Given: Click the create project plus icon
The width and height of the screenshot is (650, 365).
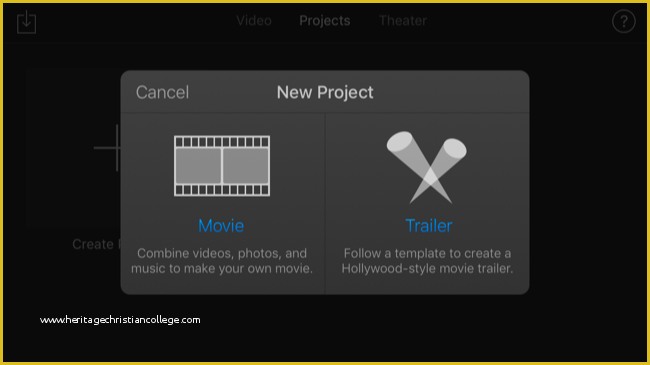Looking at the screenshot, I should (x=108, y=148).
